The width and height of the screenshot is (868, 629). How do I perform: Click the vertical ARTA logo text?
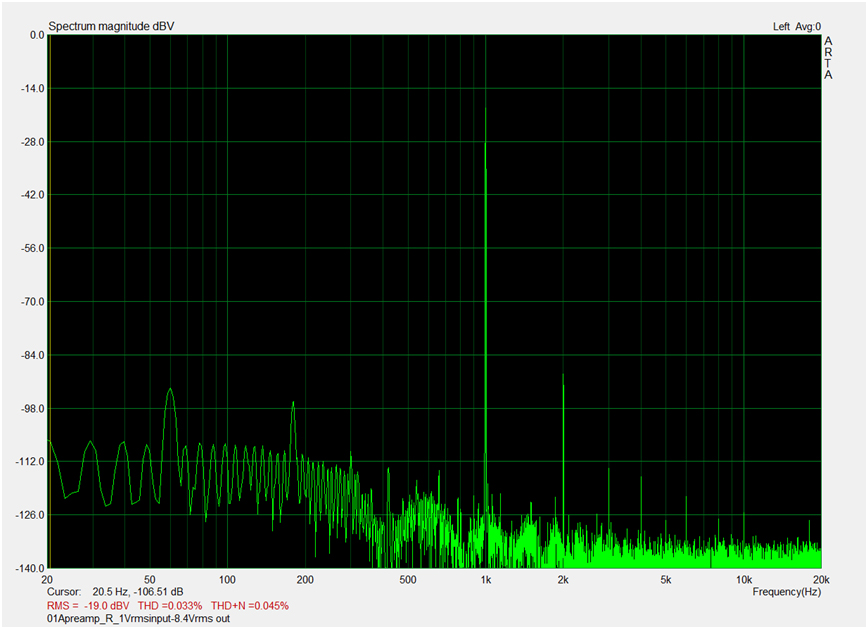(827, 58)
